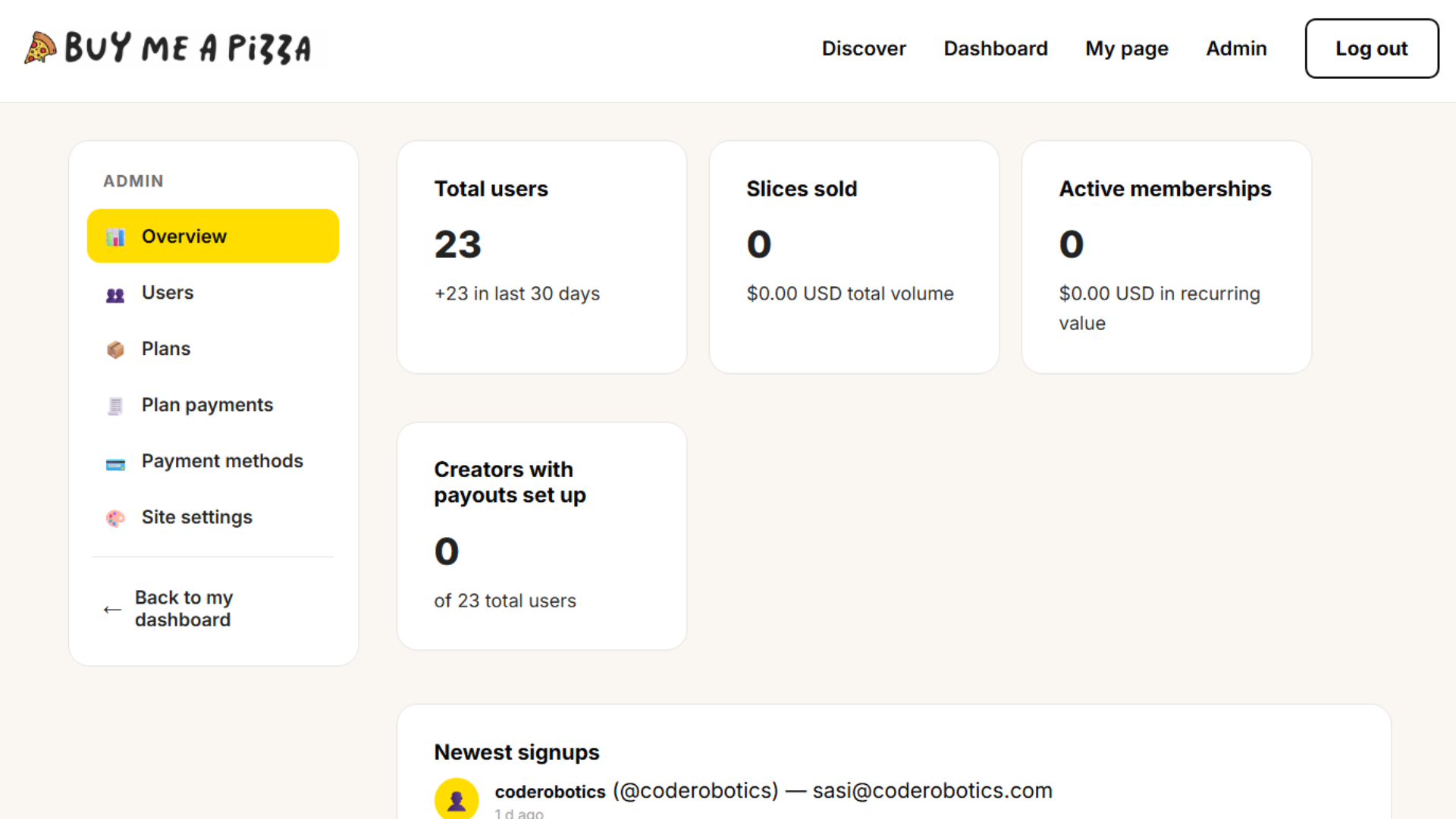Click the Active memberships count of 0
The height and width of the screenshot is (819, 1456).
pyautogui.click(x=1071, y=244)
